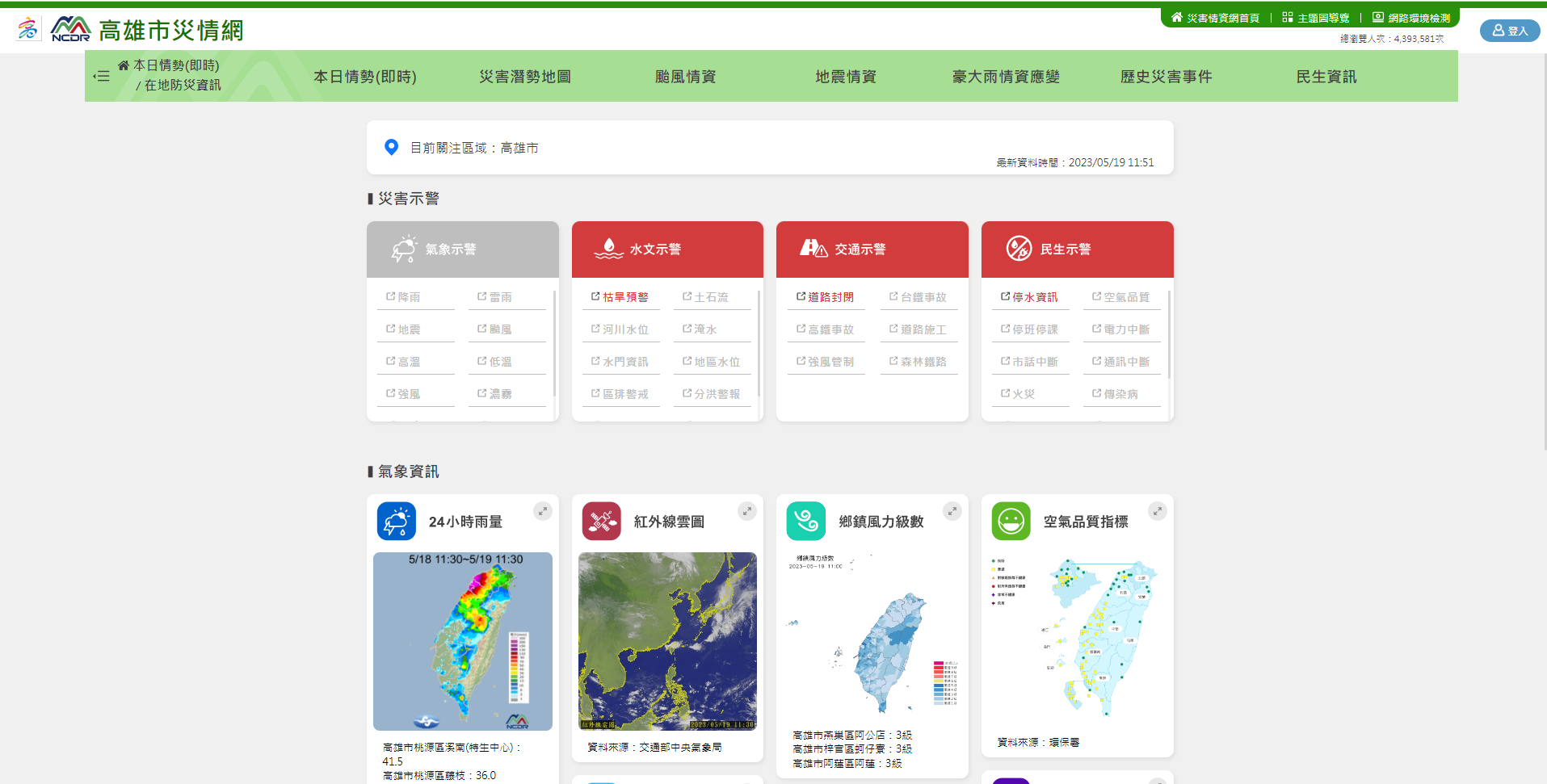Click the blue location pin icon
The width and height of the screenshot is (1547, 784).
392,147
